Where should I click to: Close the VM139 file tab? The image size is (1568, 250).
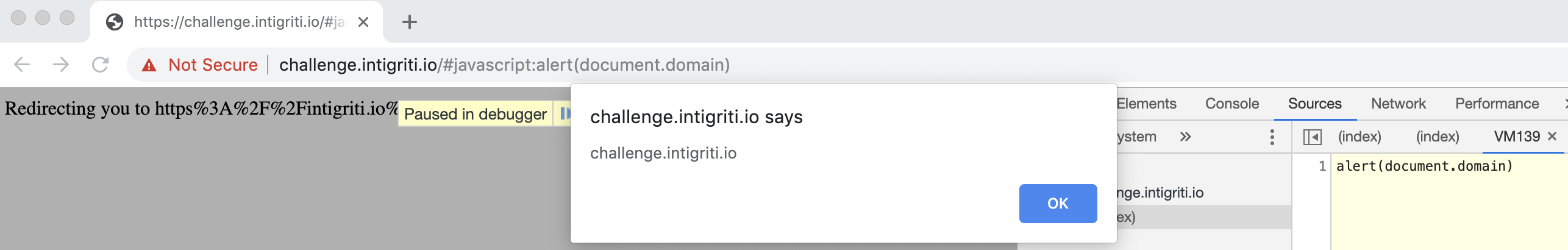pyautogui.click(x=1552, y=136)
